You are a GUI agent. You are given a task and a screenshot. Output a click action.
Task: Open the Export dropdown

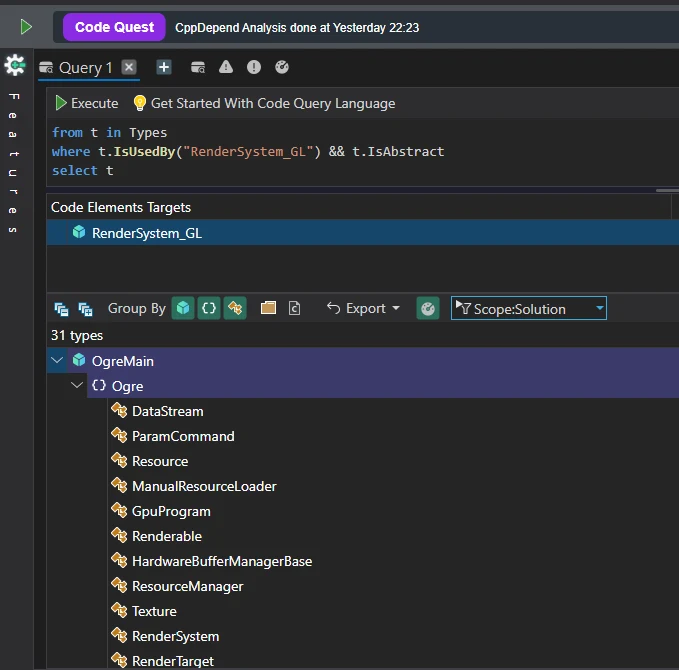pyautogui.click(x=363, y=308)
